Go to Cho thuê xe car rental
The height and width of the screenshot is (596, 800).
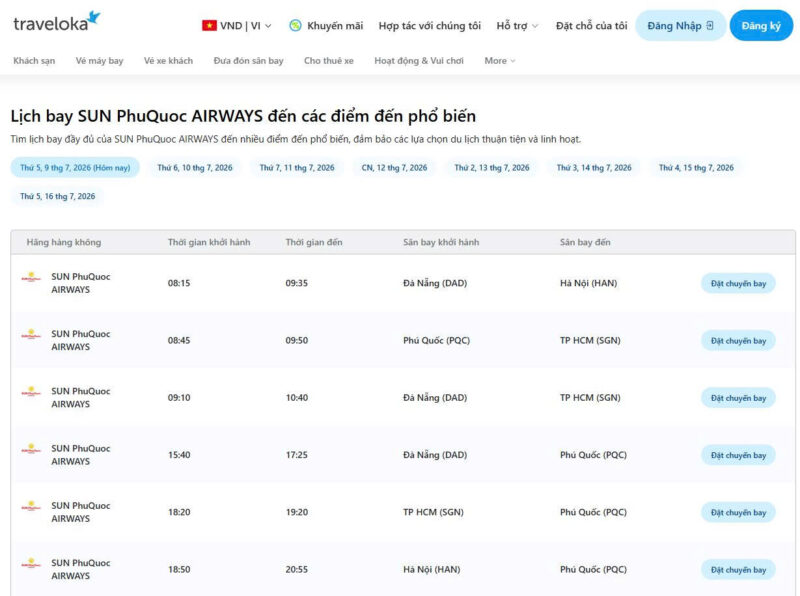[x=329, y=61]
